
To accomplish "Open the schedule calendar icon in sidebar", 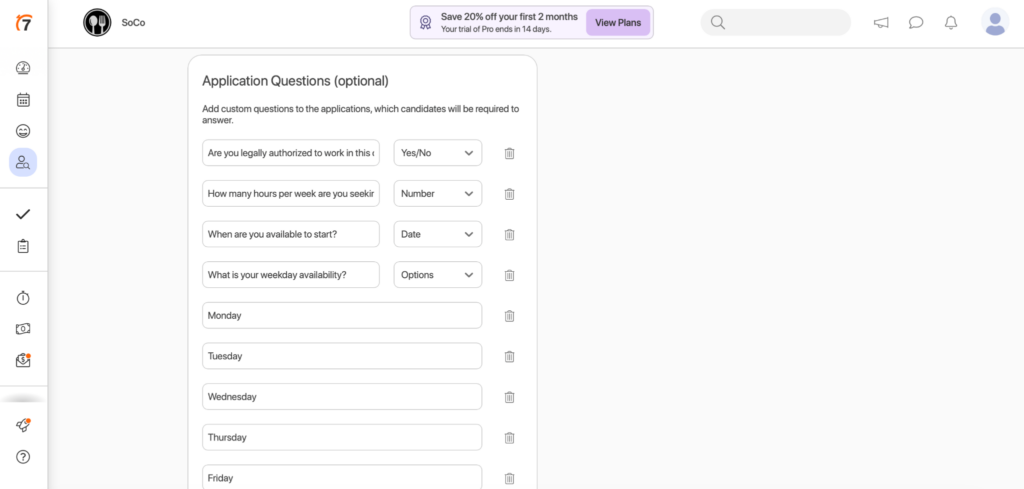I will [x=23, y=100].
